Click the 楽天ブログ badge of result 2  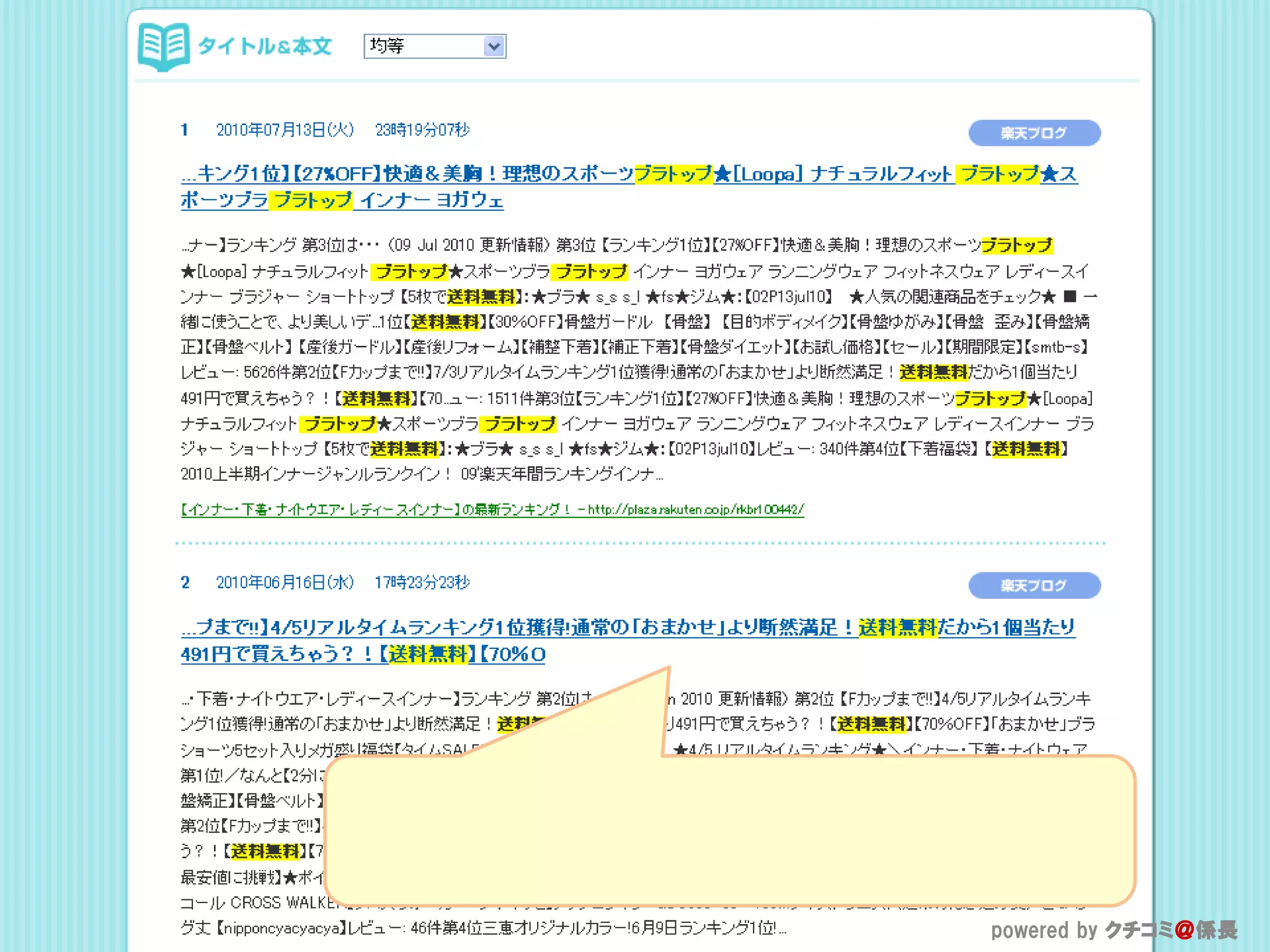(1034, 586)
